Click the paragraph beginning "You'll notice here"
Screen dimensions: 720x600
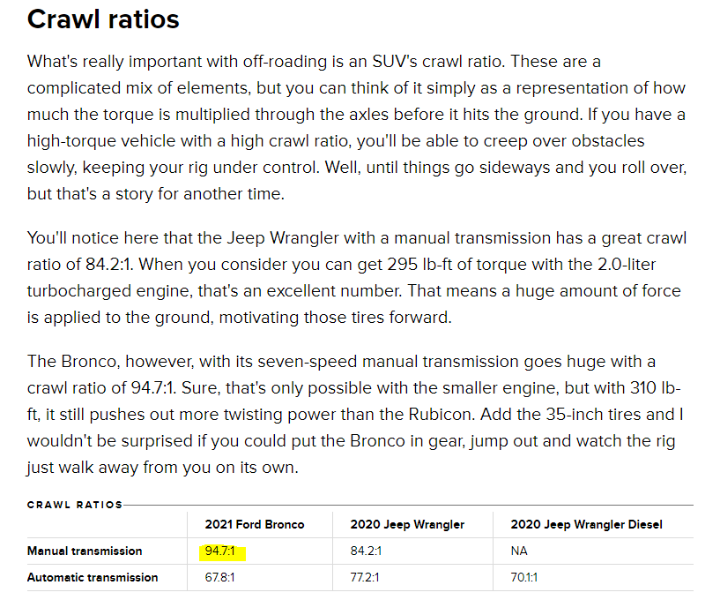click(x=355, y=280)
